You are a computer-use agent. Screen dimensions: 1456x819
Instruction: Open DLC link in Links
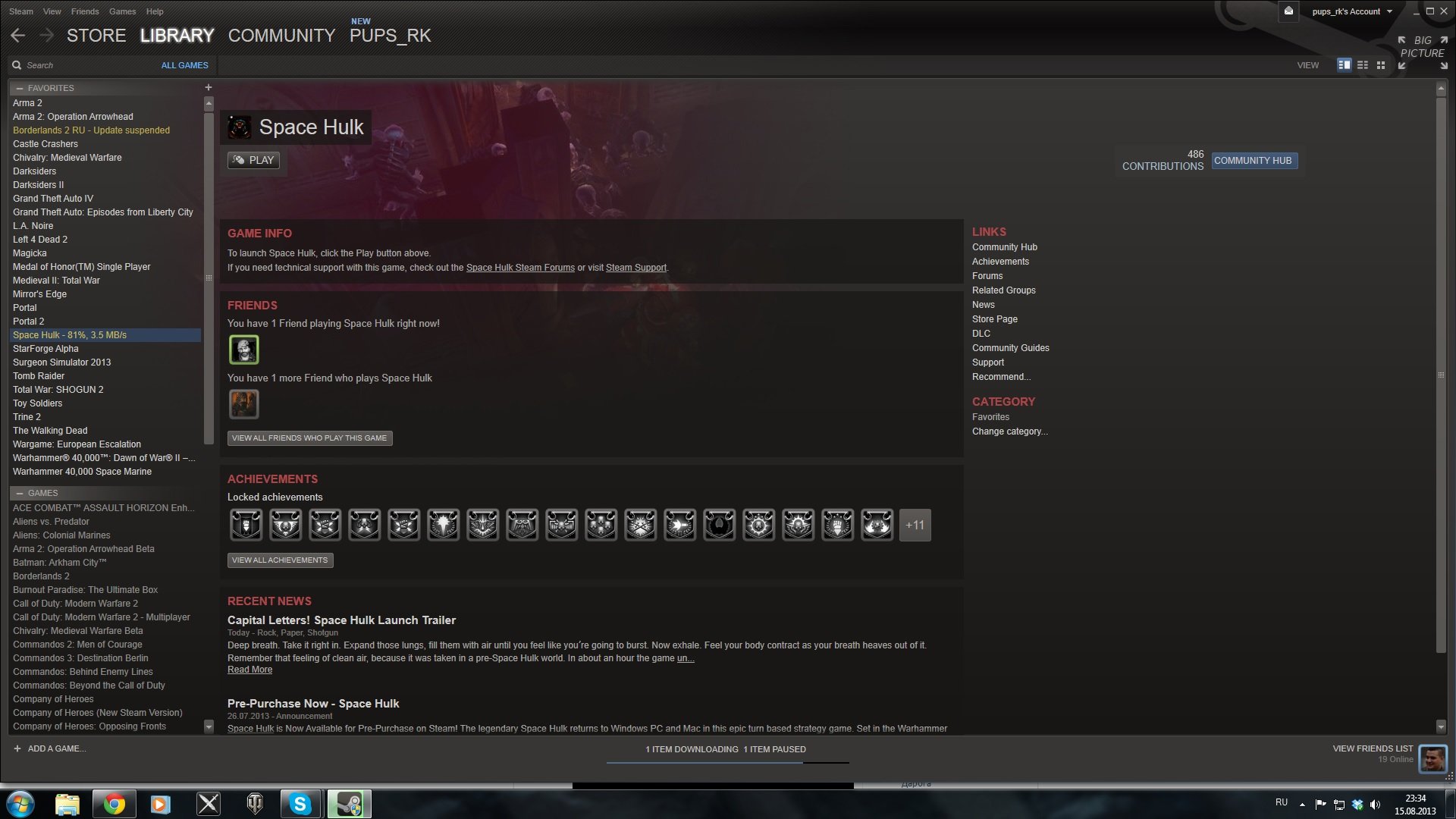point(981,334)
